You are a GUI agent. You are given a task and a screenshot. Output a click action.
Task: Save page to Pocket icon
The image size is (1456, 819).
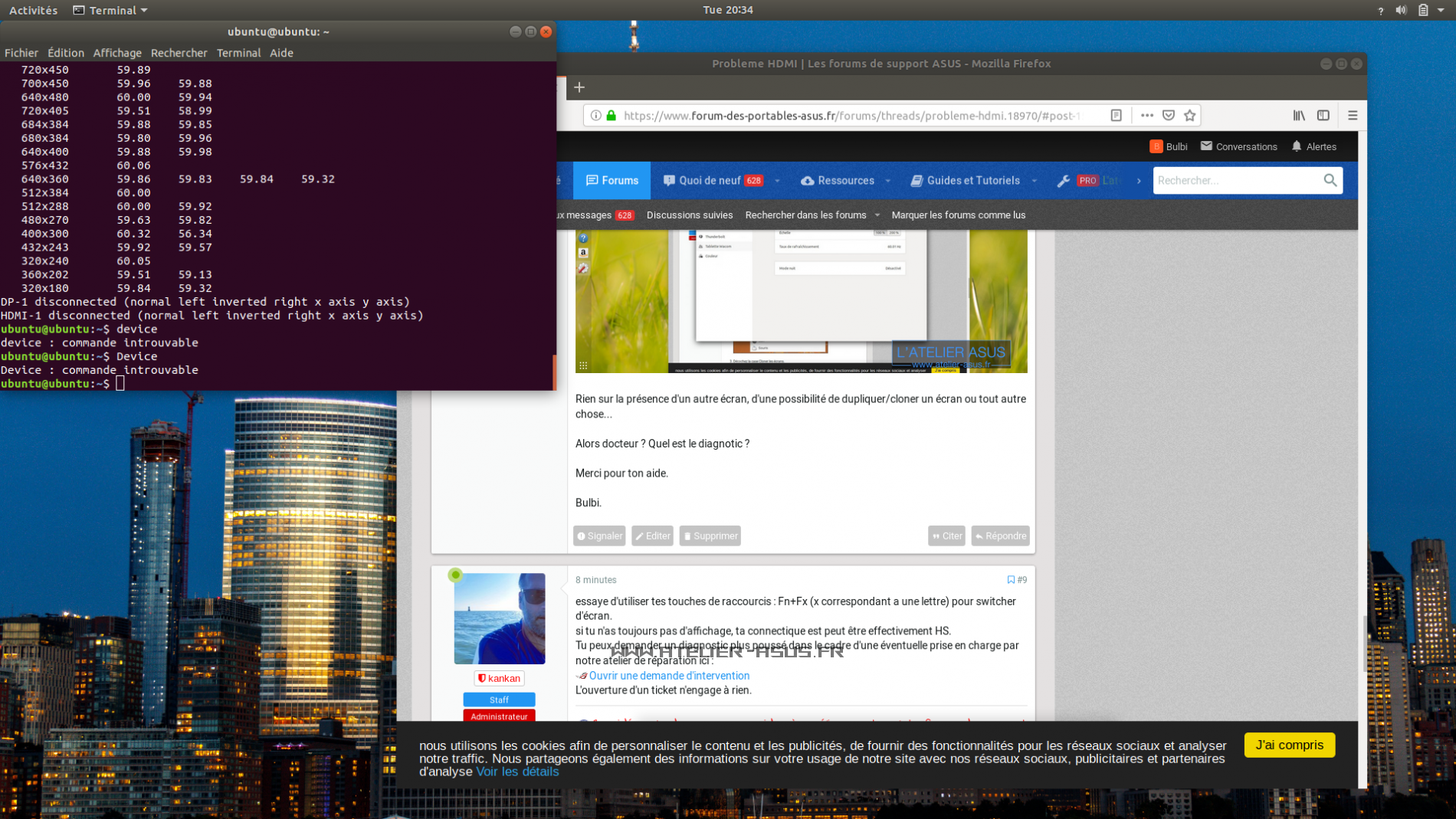[x=1168, y=116]
